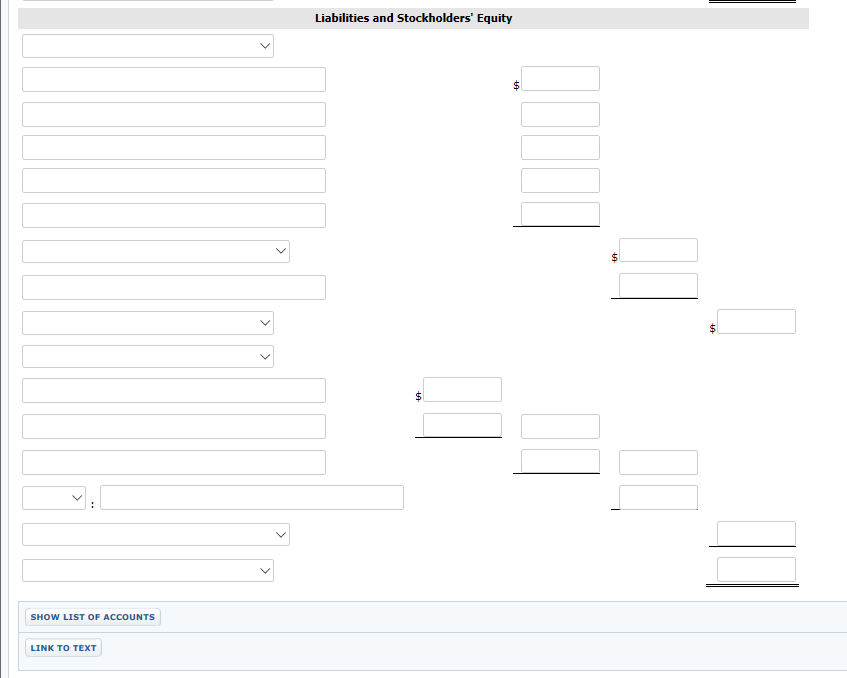Click the double-underlined total amount field at the bottom
847x678 pixels.
pos(756,569)
